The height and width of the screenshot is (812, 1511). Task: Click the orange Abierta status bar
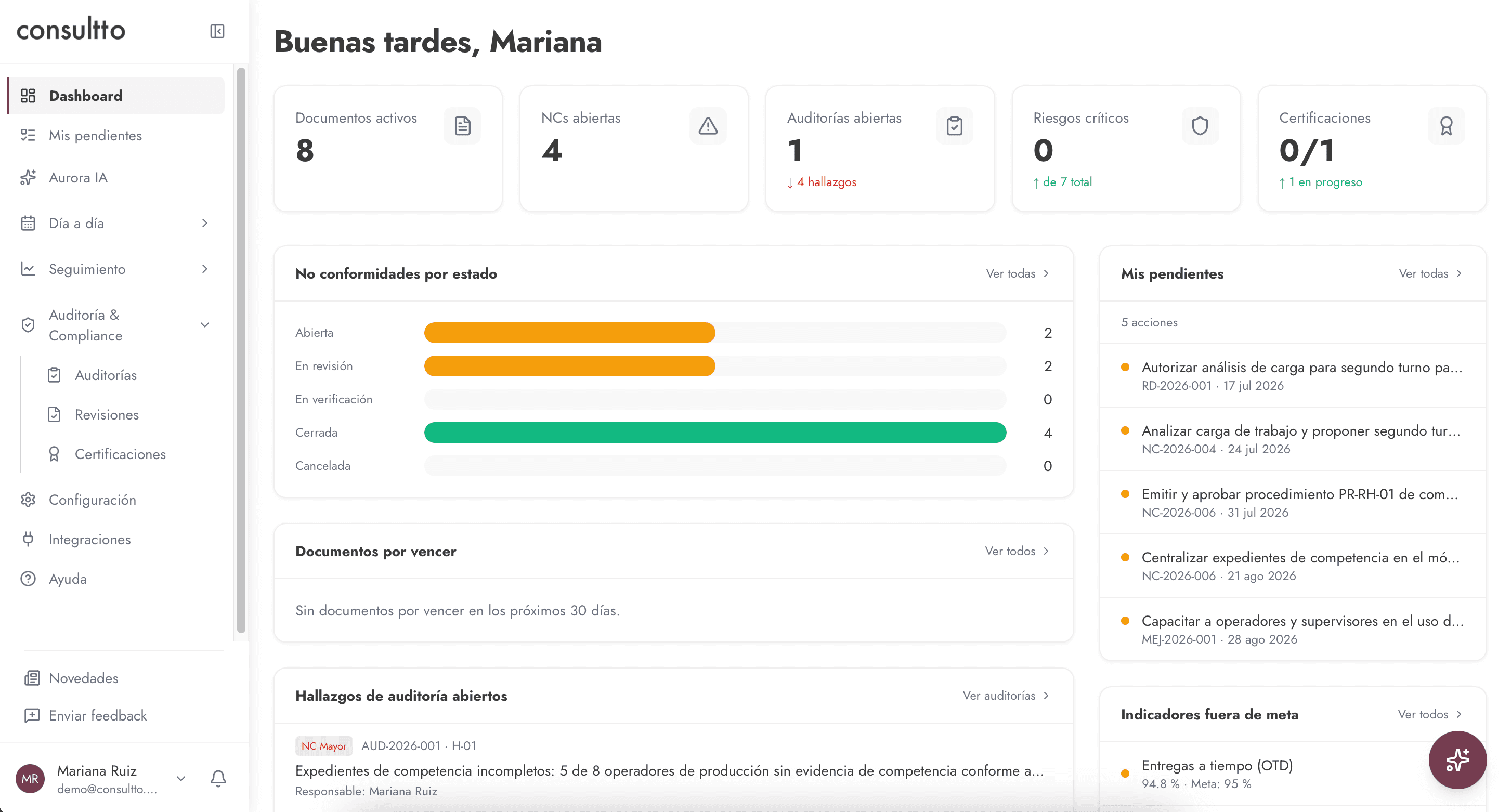569,333
